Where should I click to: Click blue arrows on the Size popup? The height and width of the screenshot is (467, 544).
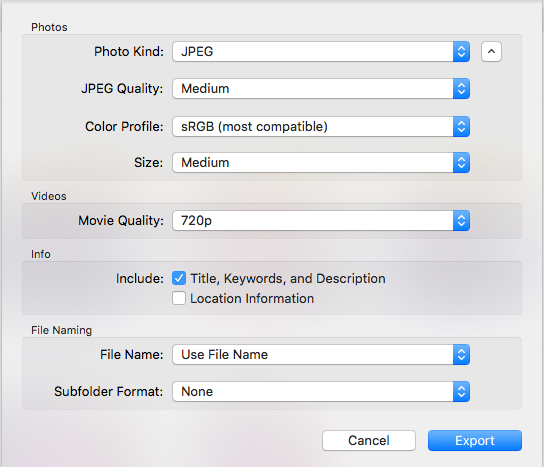click(x=461, y=163)
